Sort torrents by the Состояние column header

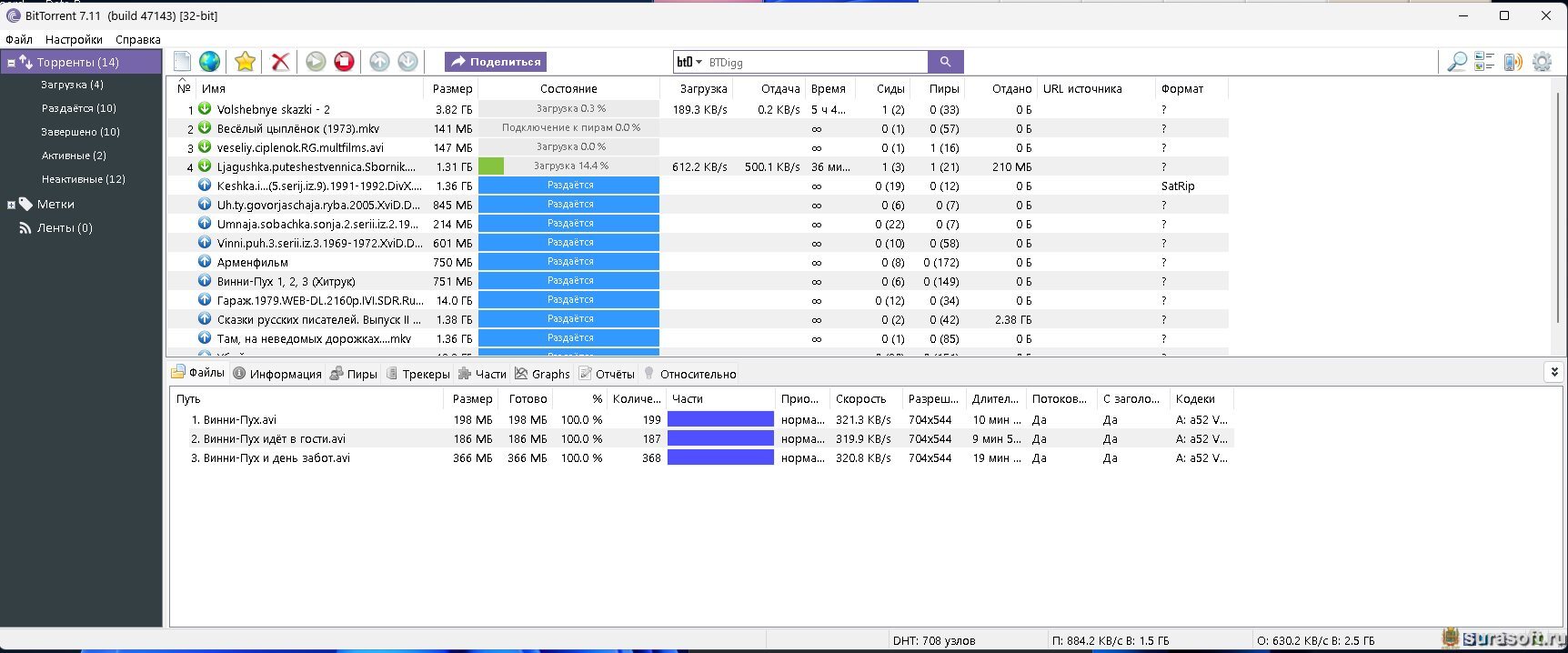pos(568,89)
